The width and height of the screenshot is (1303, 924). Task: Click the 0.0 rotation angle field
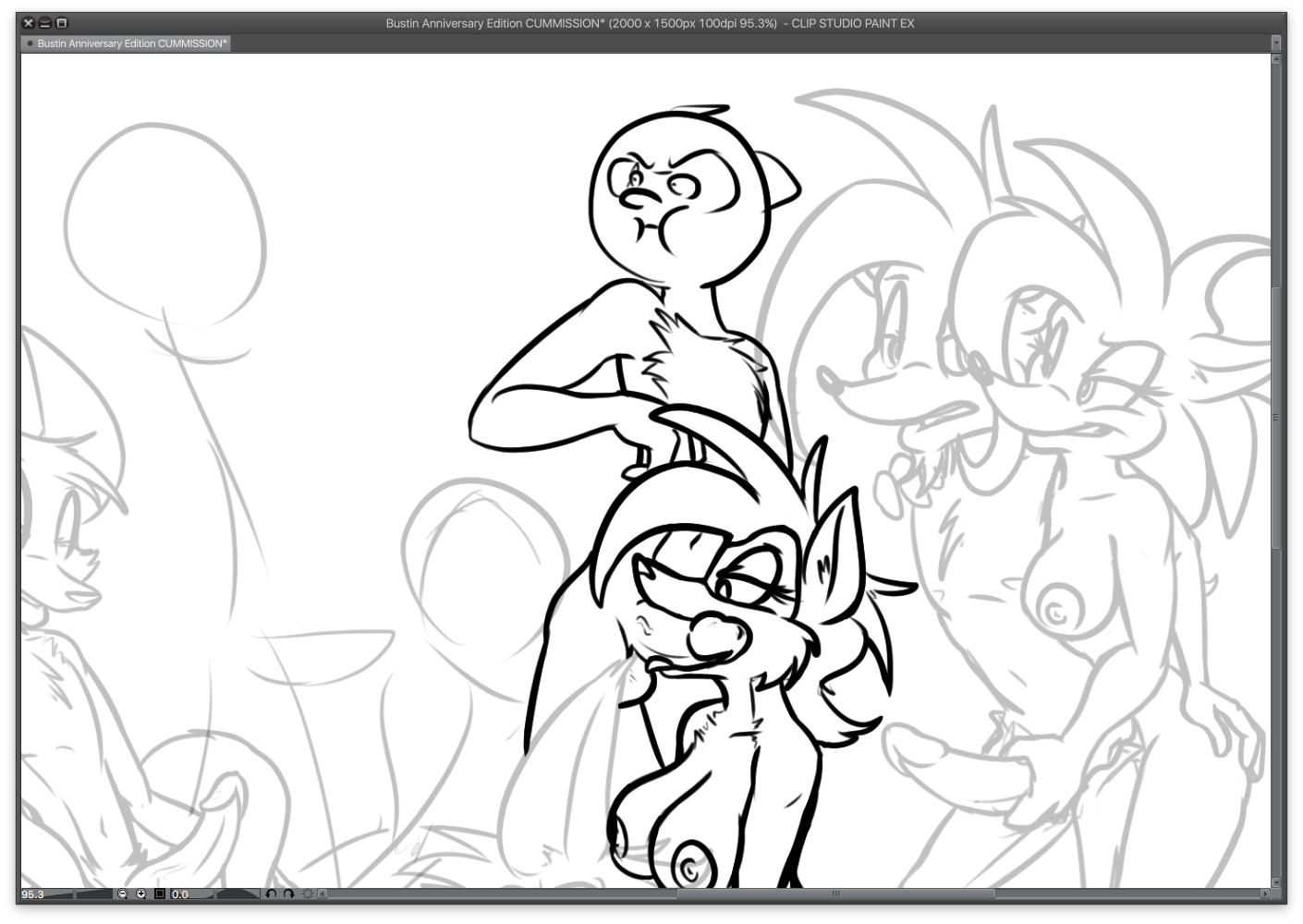coord(180,894)
